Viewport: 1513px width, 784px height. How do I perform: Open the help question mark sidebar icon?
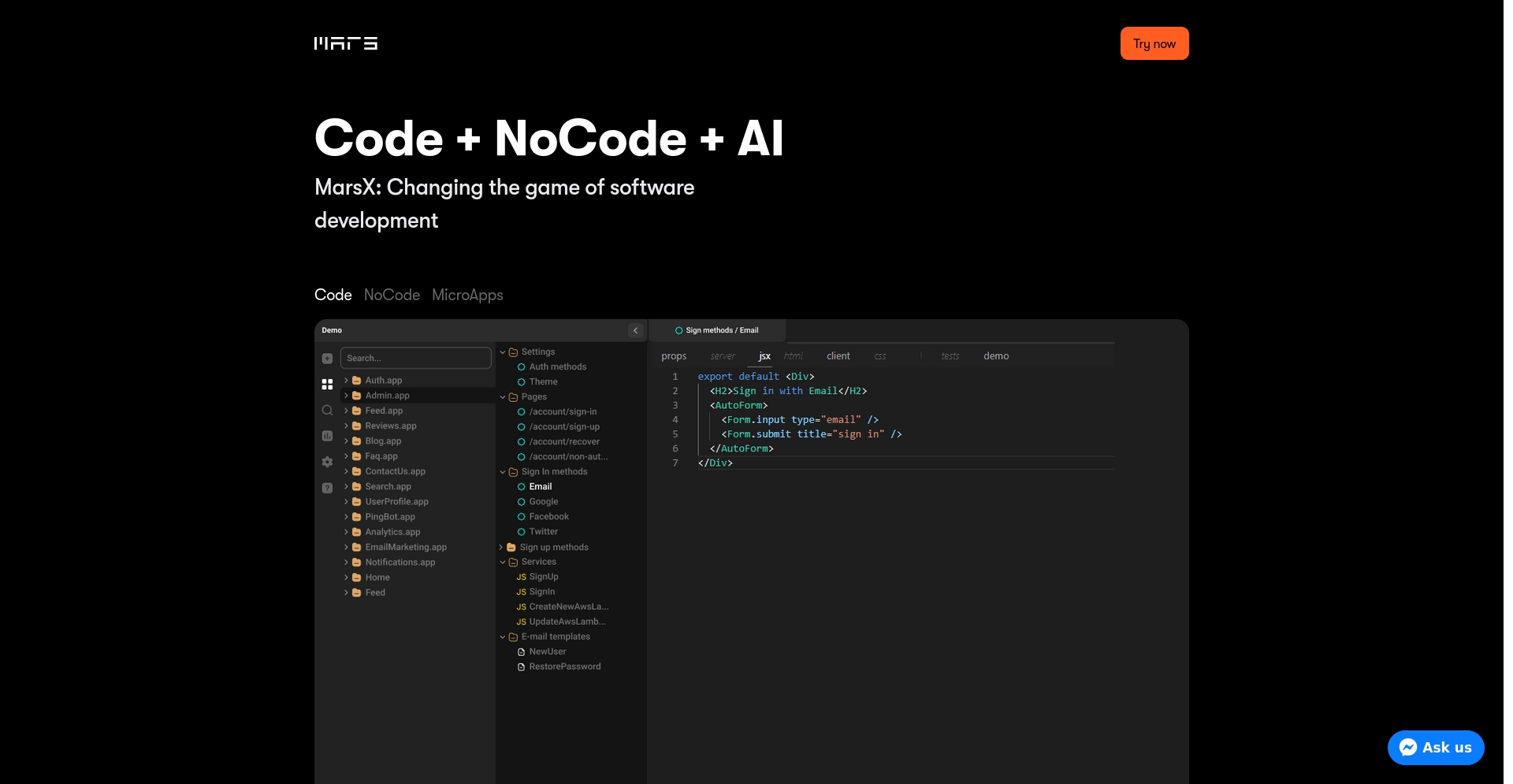(327, 488)
